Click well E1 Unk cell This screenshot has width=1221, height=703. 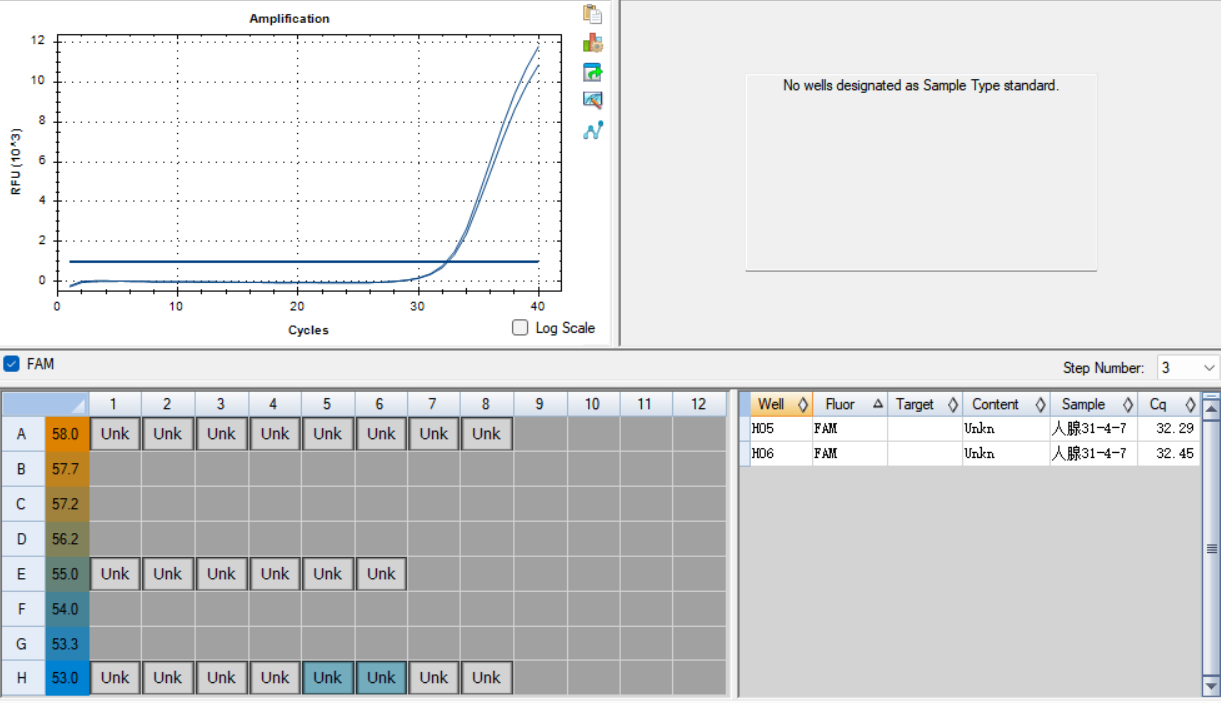(115, 574)
